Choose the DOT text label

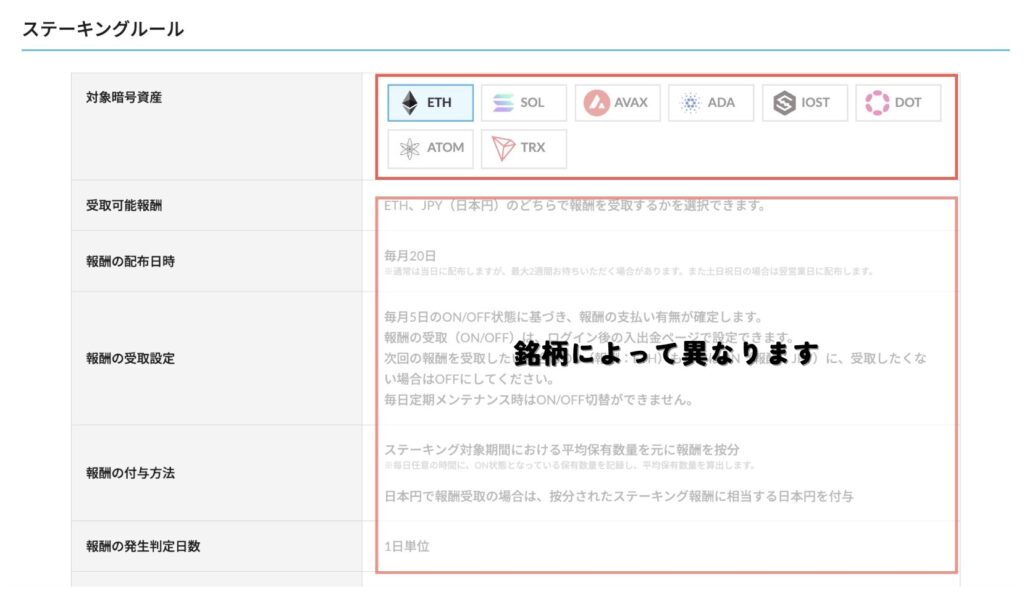pyautogui.click(x=908, y=103)
